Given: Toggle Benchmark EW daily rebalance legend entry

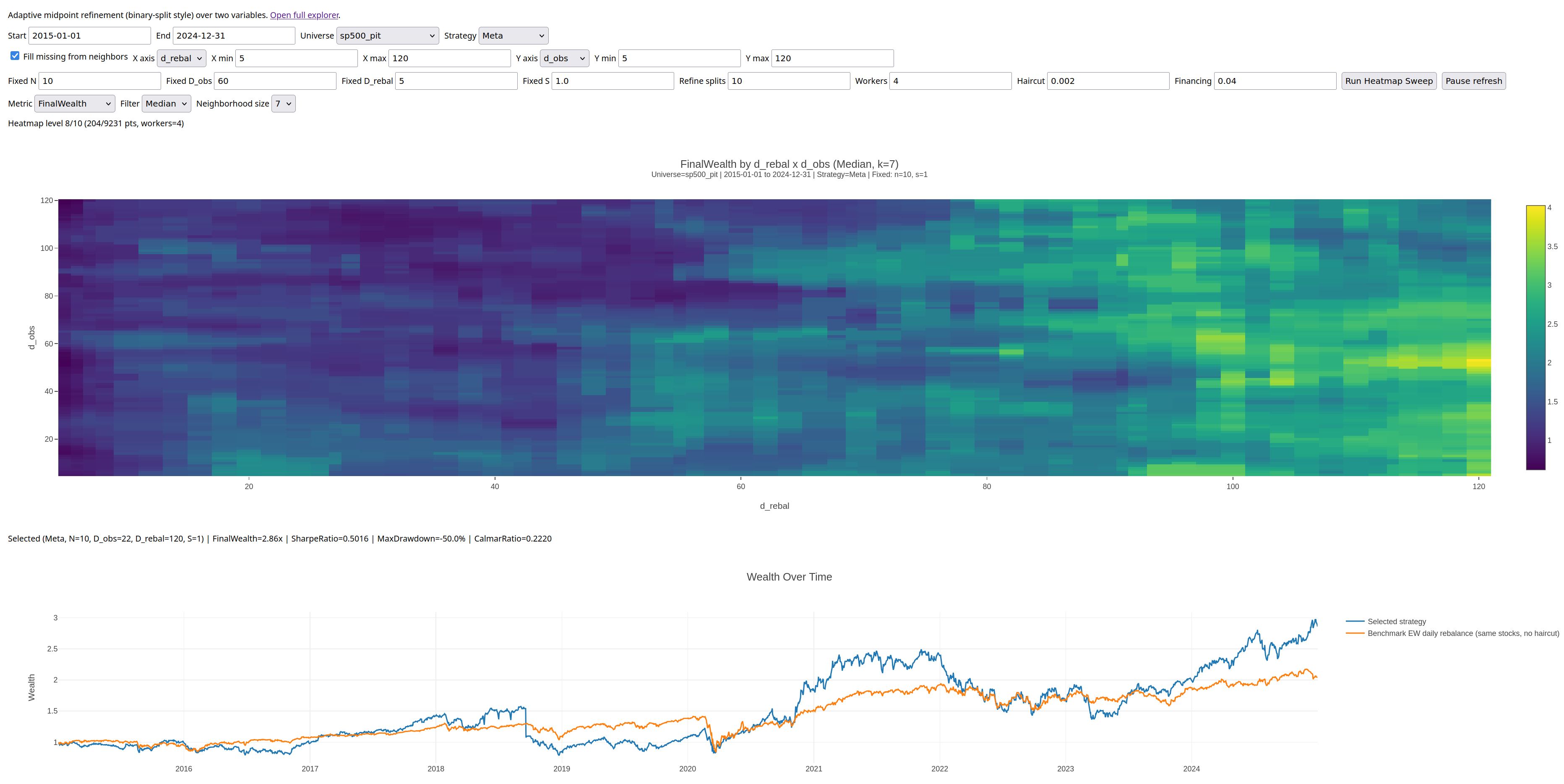Looking at the screenshot, I should [x=1452, y=633].
